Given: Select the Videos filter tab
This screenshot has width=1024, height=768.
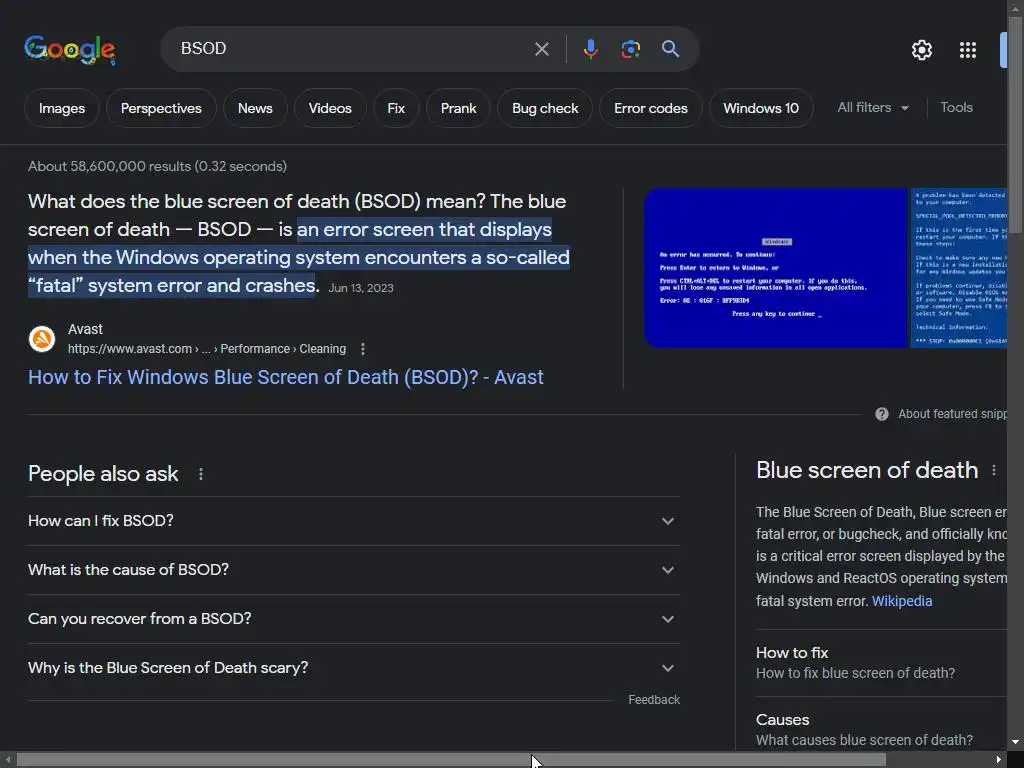Looking at the screenshot, I should (x=330, y=108).
